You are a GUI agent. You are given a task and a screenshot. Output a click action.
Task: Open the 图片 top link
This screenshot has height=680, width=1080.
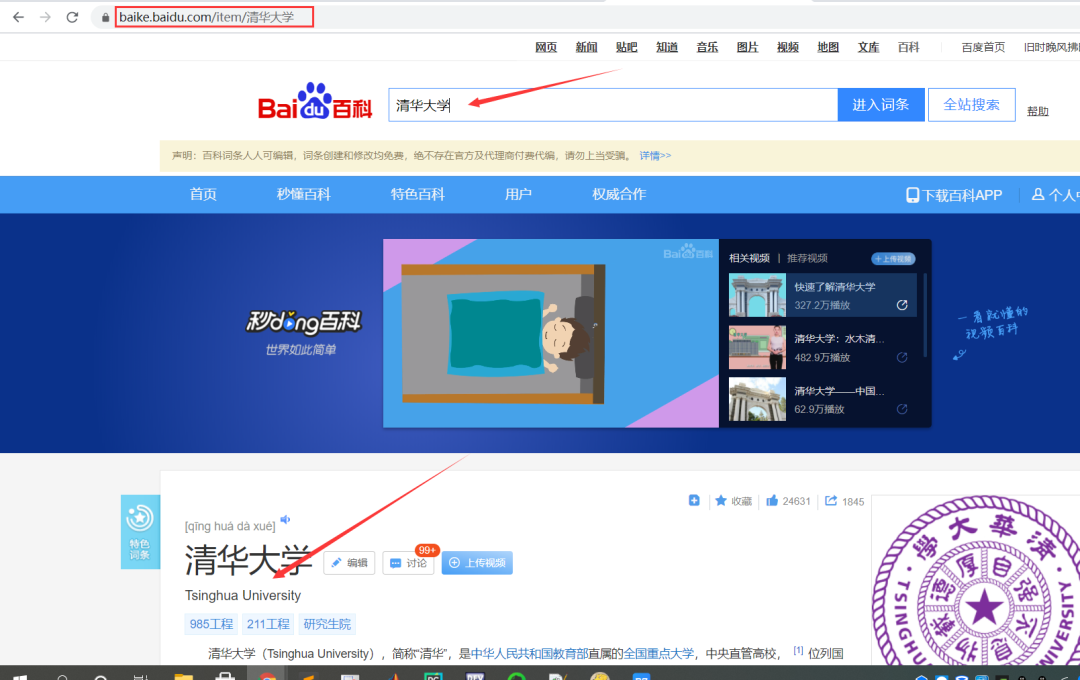(747, 48)
